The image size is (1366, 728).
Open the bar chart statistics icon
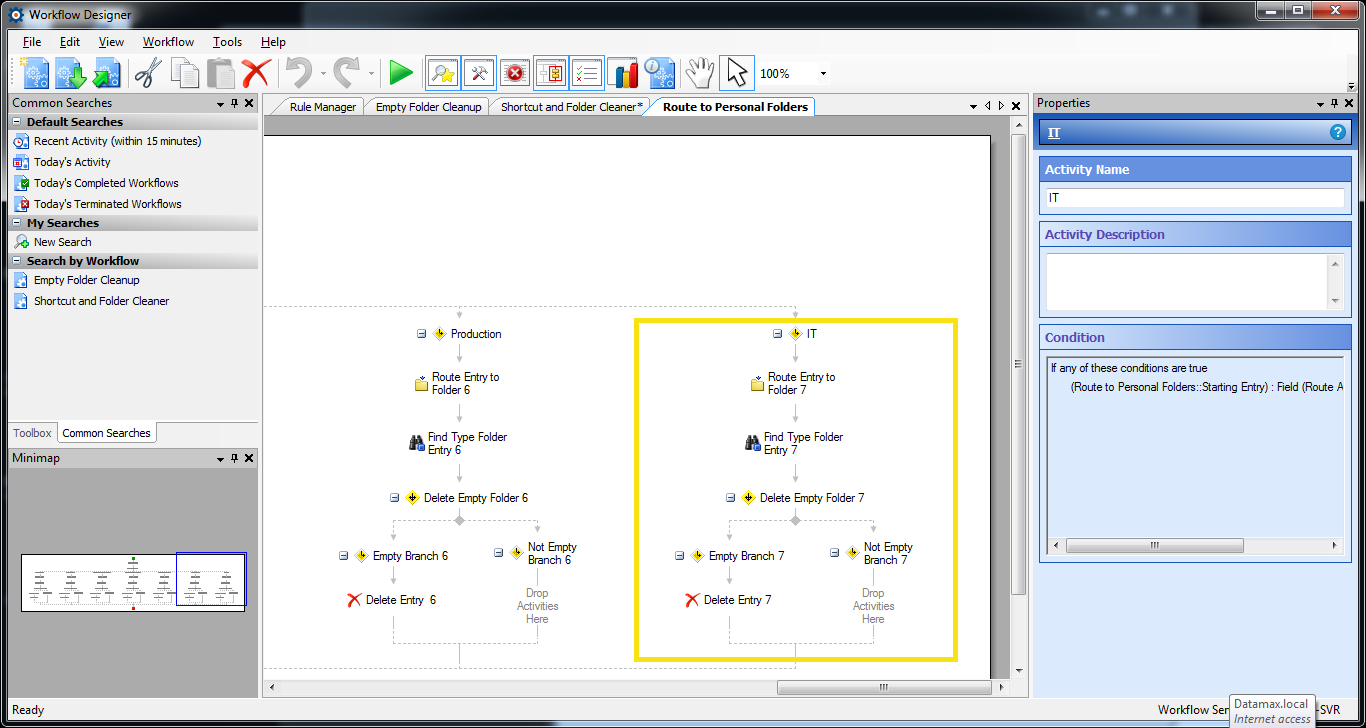click(622, 73)
